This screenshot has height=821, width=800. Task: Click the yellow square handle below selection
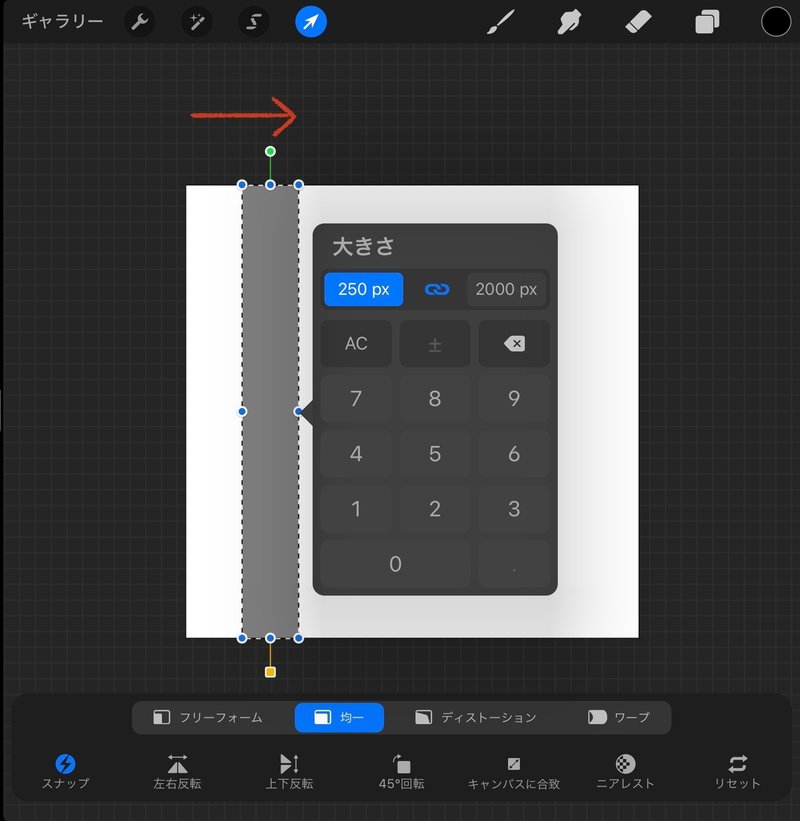tap(270, 672)
